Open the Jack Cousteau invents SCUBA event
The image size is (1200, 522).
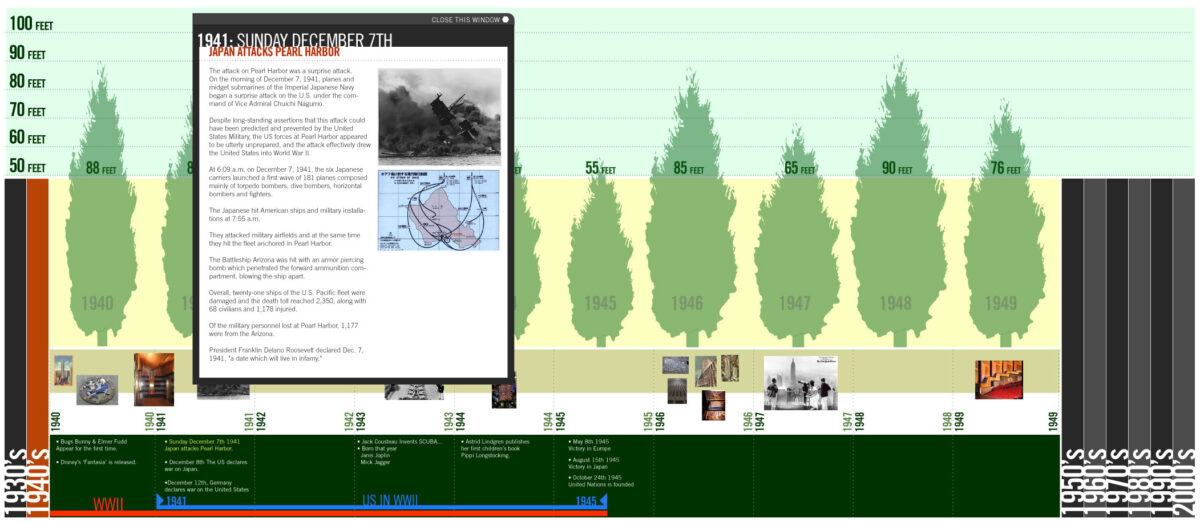[399, 441]
